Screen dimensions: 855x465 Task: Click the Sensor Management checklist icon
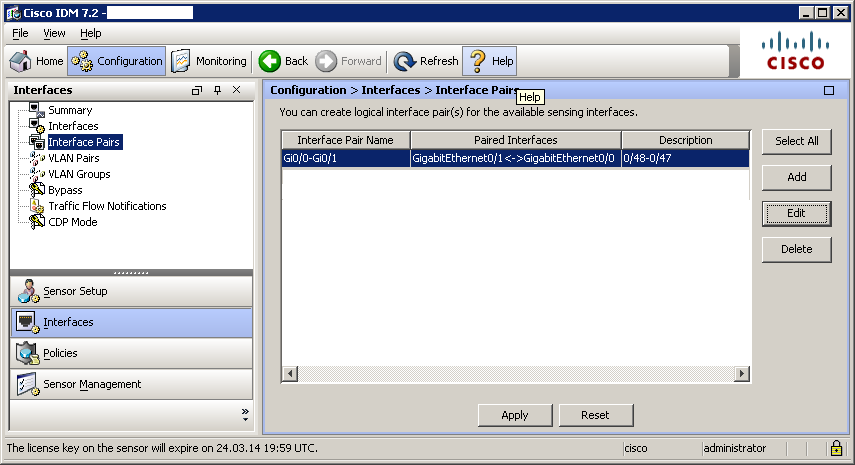tap(27, 384)
